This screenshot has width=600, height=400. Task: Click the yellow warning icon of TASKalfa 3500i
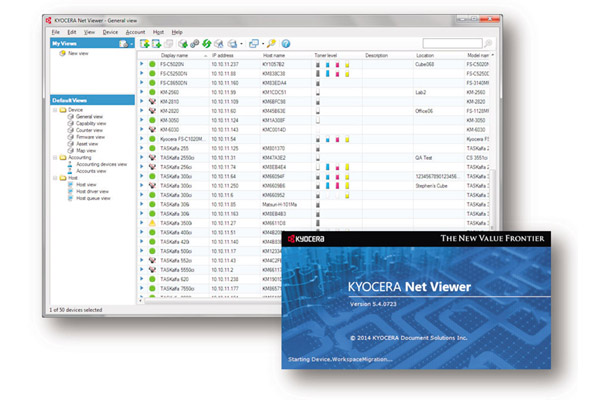point(152,223)
